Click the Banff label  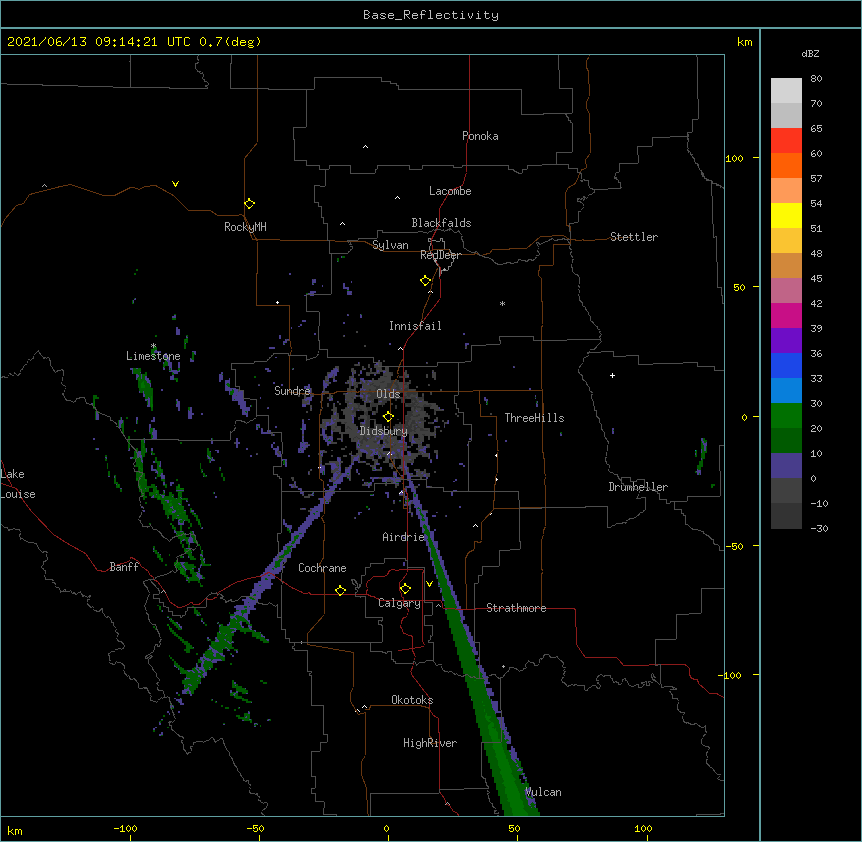[124, 567]
